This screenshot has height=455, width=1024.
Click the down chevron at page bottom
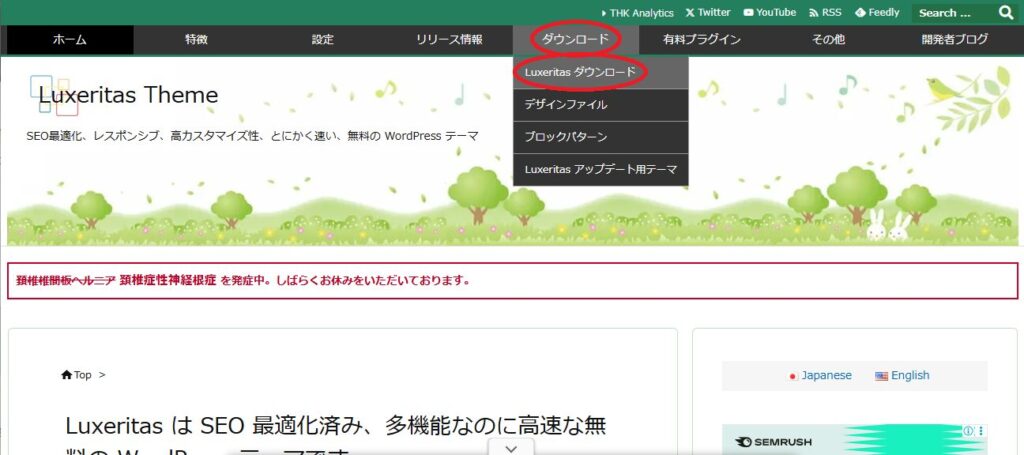511,448
